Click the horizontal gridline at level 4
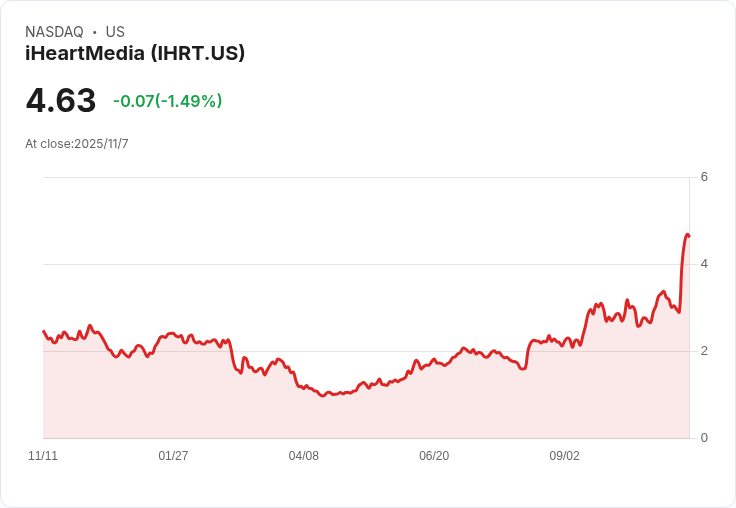Screen dimensions: 736x508 pos(360,264)
